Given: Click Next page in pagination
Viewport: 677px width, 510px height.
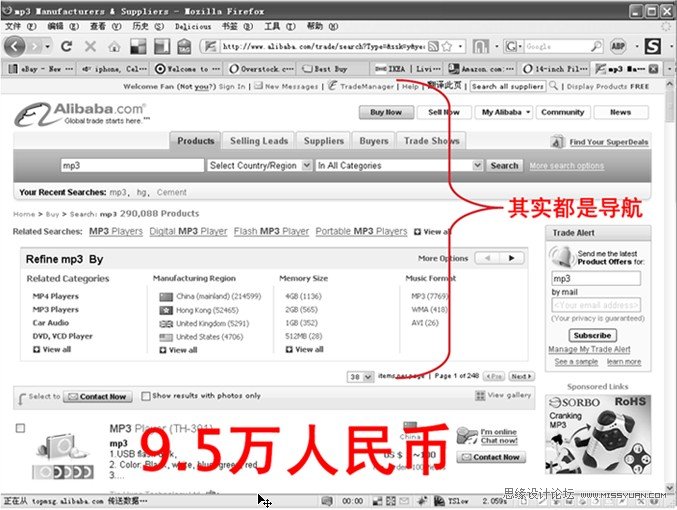Looking at the screenshot, I should pos(522,376).
